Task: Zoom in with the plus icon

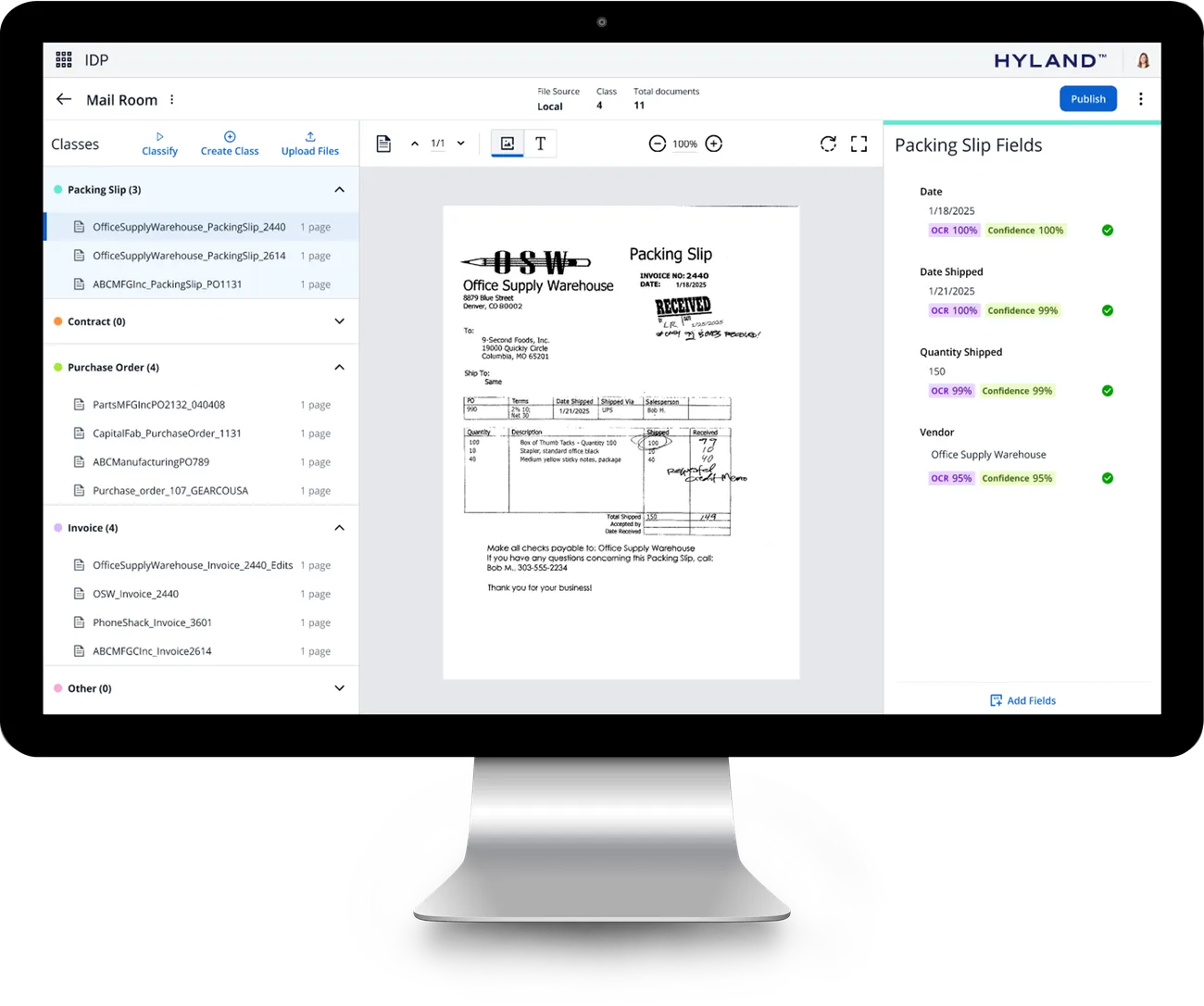Action: pos(714,144)
